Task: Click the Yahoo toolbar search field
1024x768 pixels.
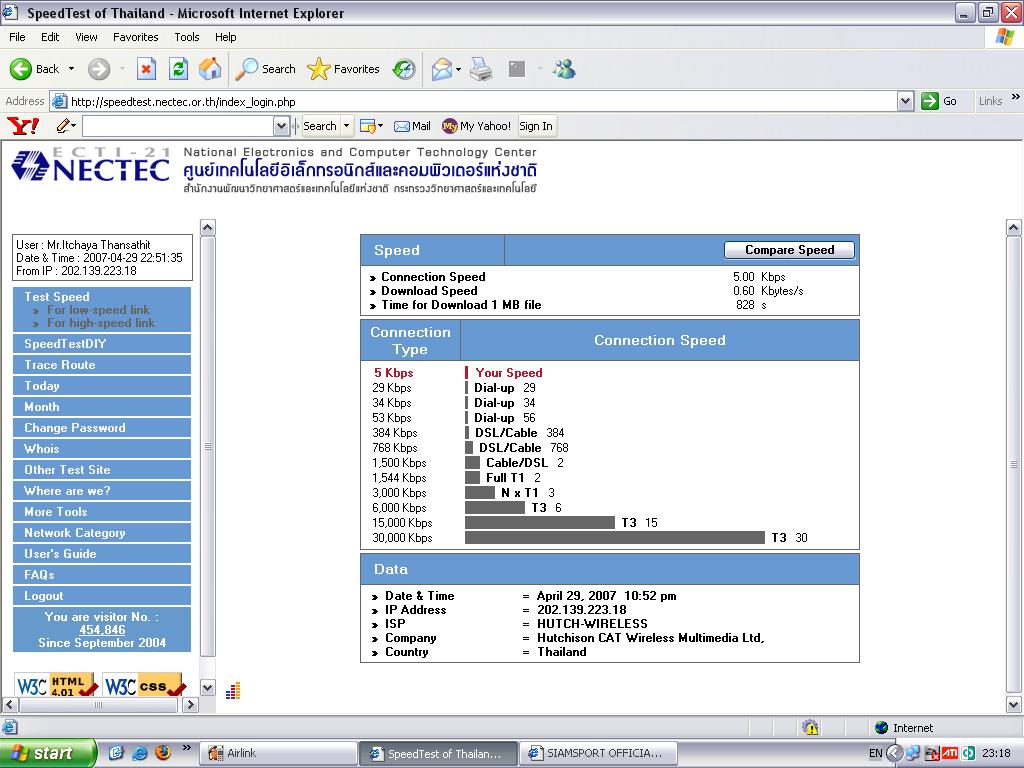Action: point(178,126)
